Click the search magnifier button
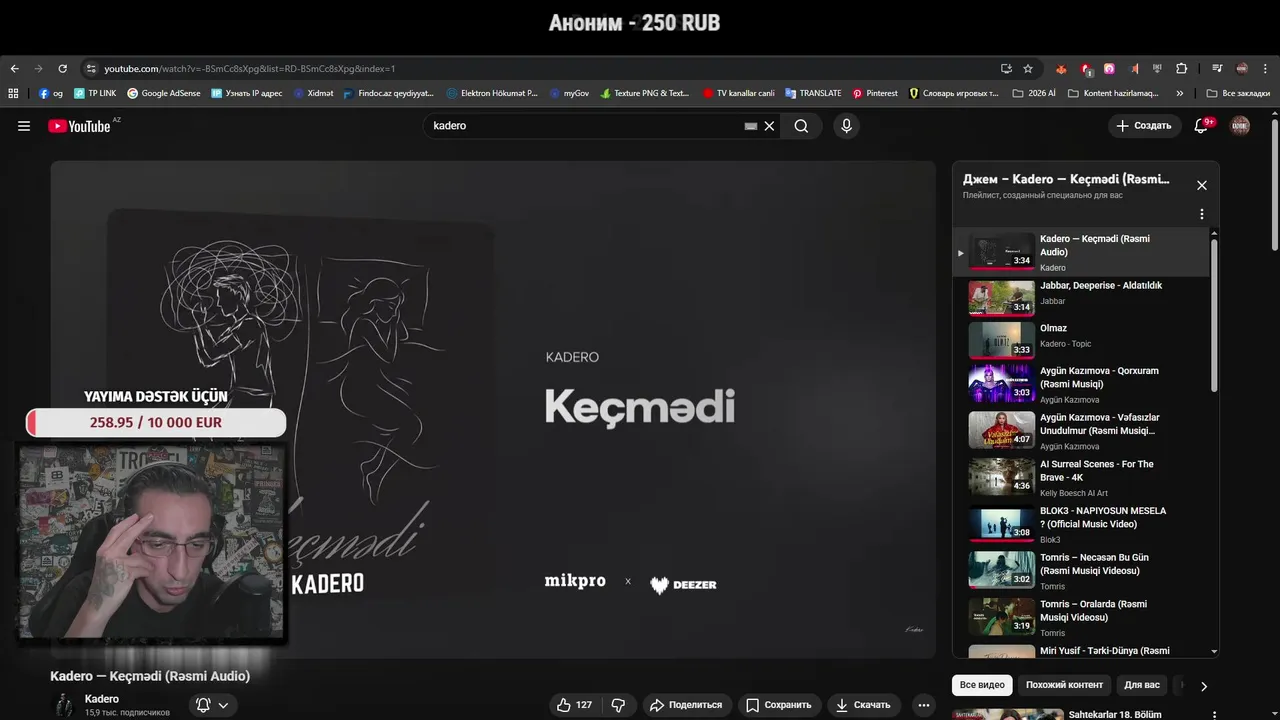Viewport: 1280px width, 720px height. coord(801,126)
